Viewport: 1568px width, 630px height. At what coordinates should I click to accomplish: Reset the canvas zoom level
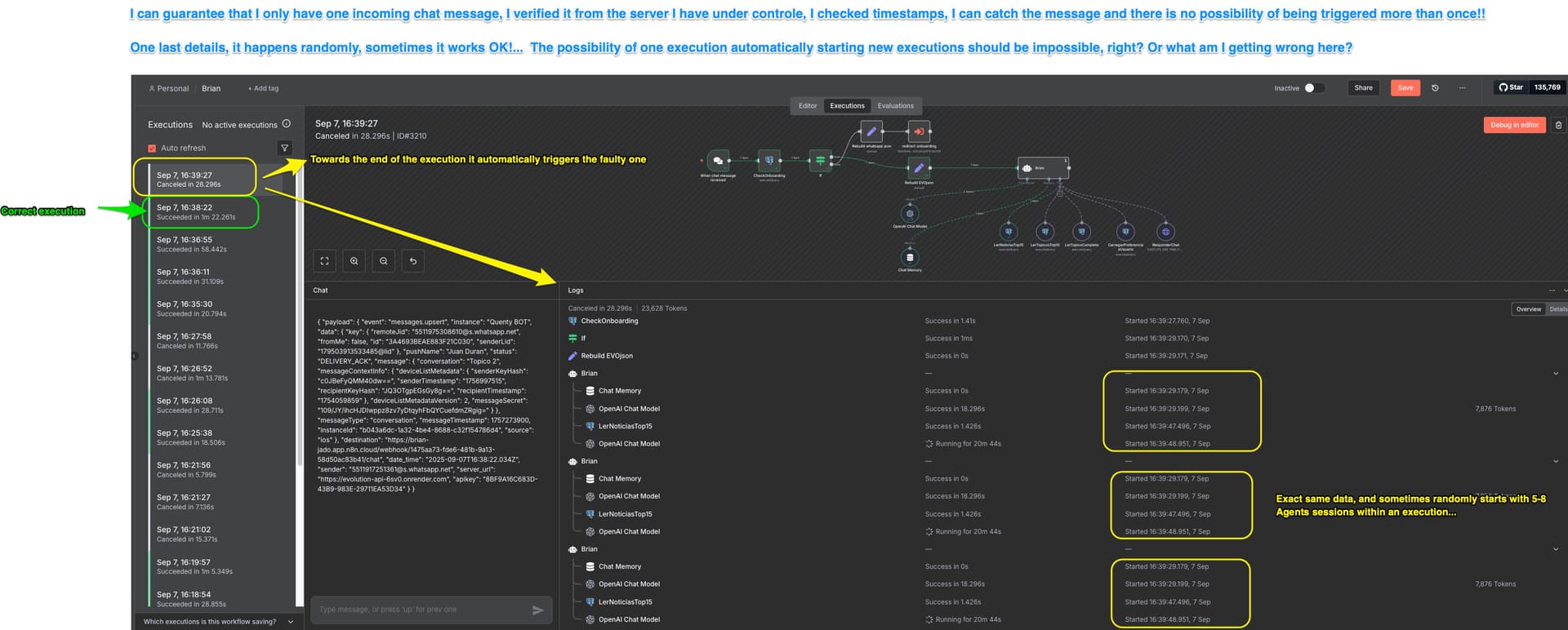[x=413, y=261]
